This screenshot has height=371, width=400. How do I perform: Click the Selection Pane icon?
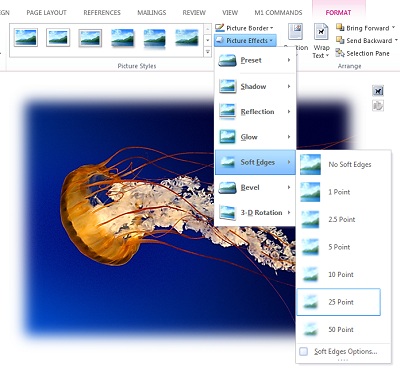[x=340, y=53]
